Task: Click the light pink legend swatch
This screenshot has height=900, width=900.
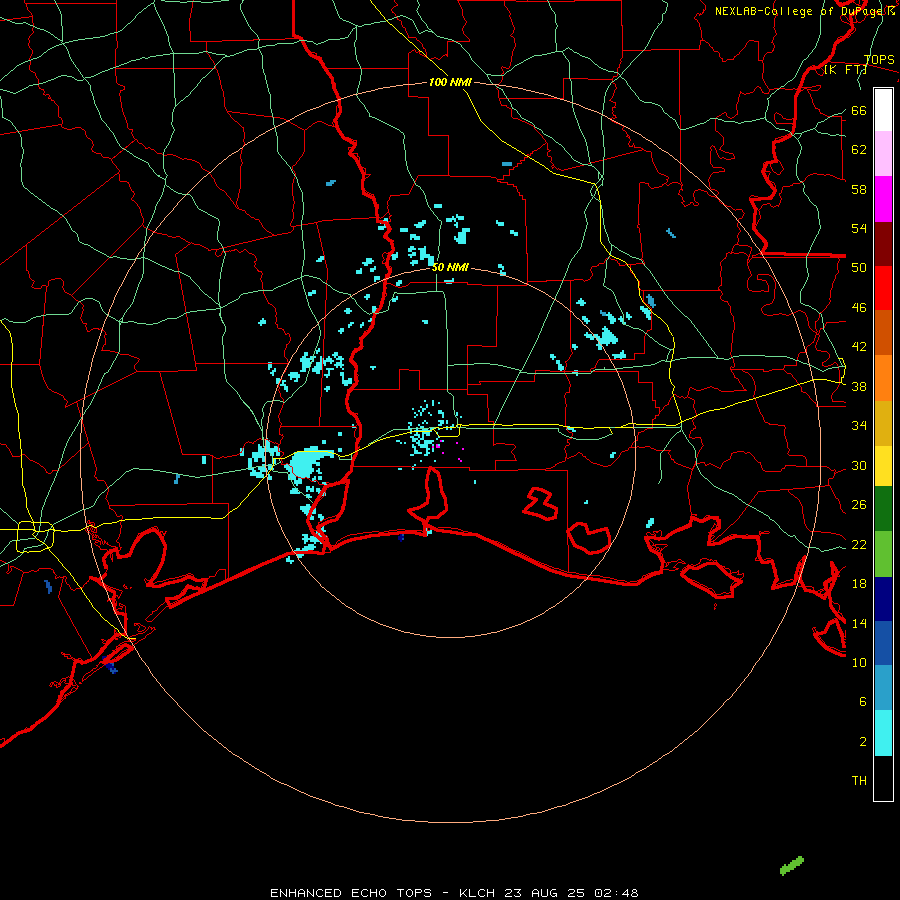Action: pos(883,153)
